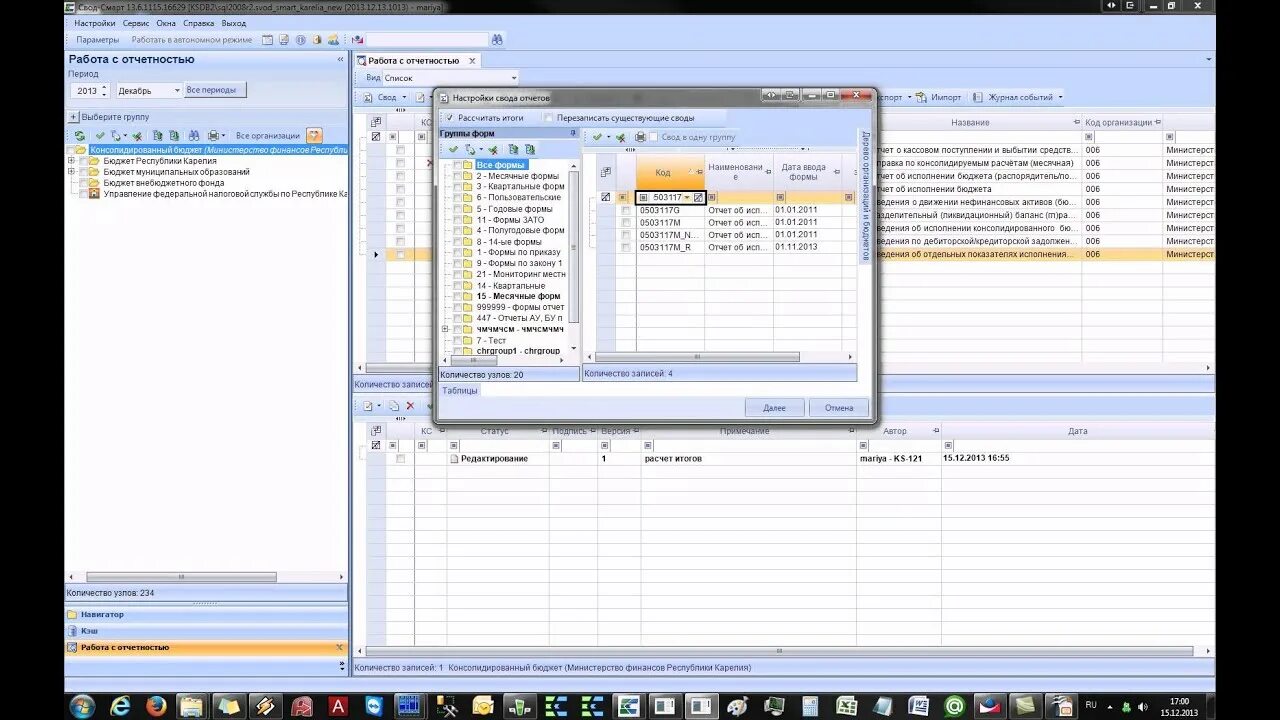
Task: Click the red delete X in lower toolbar
Action: 410,406
